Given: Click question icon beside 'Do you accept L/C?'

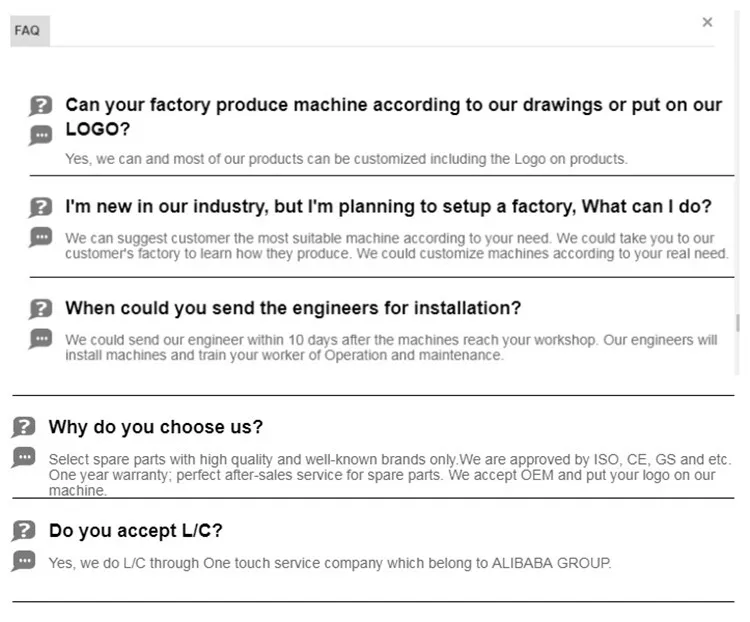Looking at the screenshot, I should tap(23, 531).
